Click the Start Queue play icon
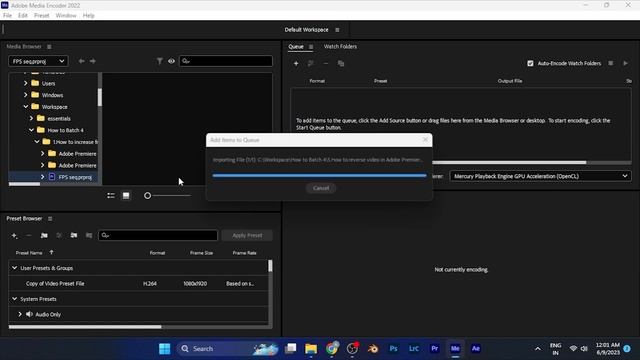This screenshot has height=360, width=640. click(x=625, y=63)
